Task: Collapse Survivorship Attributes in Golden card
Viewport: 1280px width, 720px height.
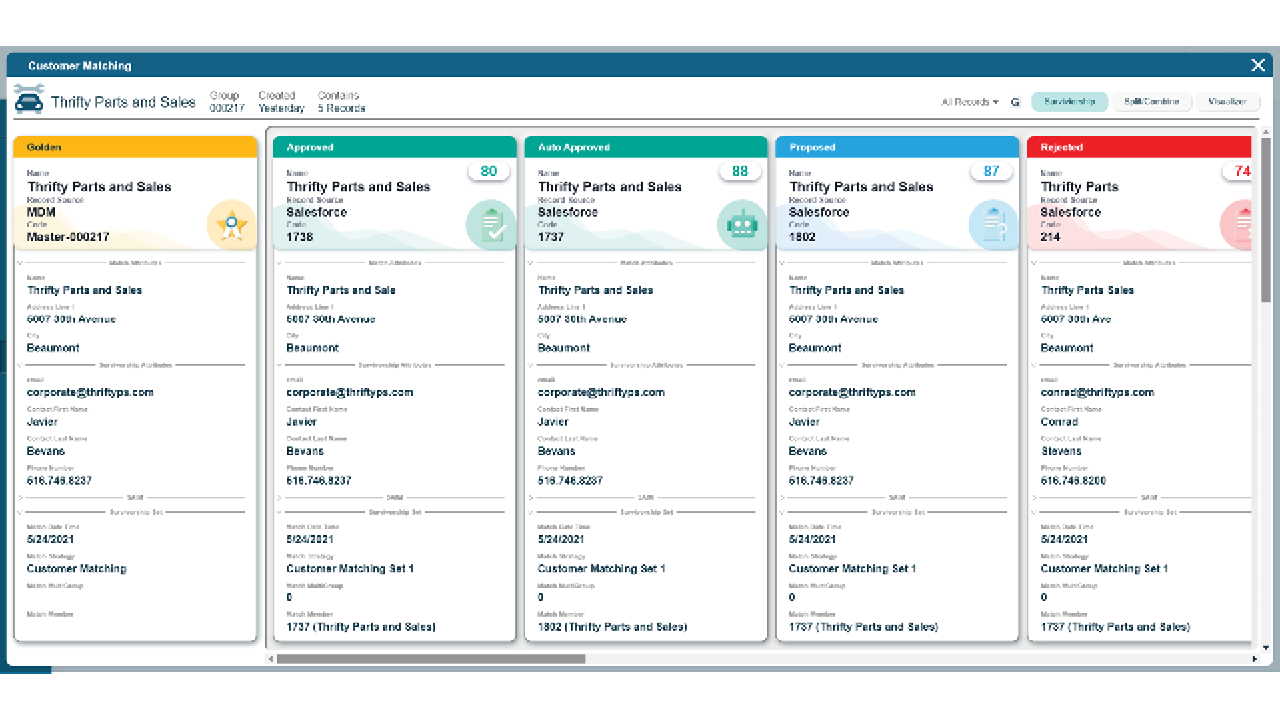Action: [x=20, y=365]
